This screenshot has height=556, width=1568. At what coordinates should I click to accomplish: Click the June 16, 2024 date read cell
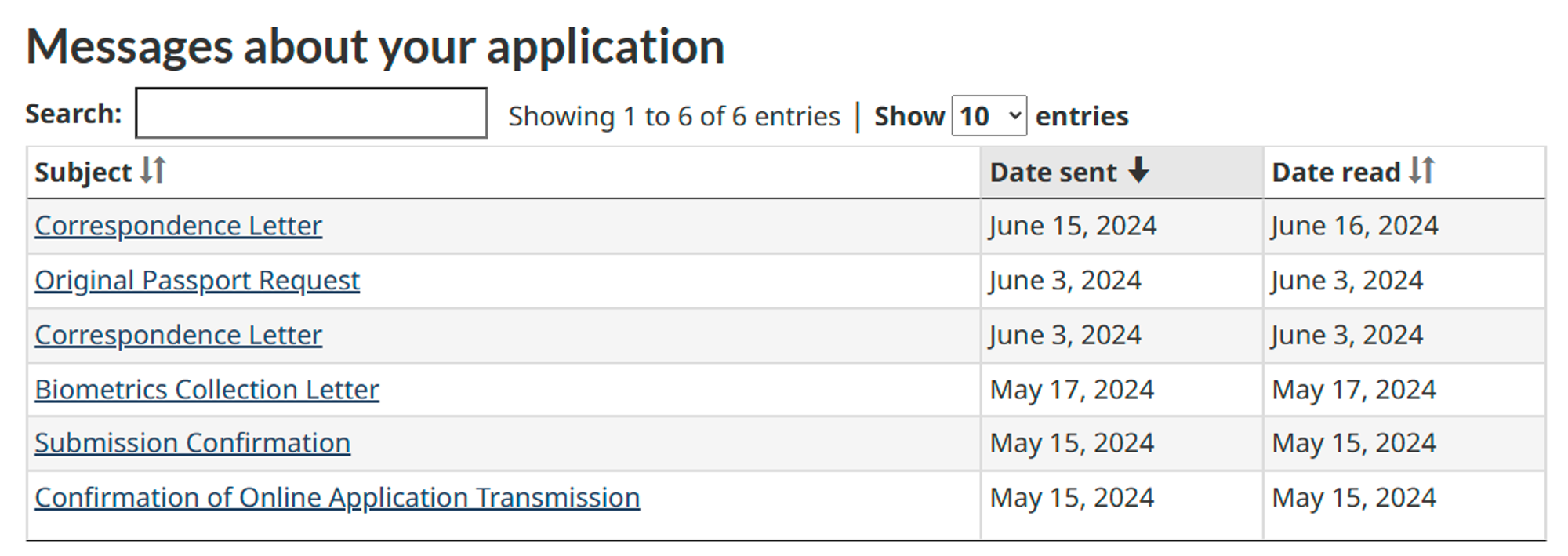pyautogui.click(x=1355, y=226)
